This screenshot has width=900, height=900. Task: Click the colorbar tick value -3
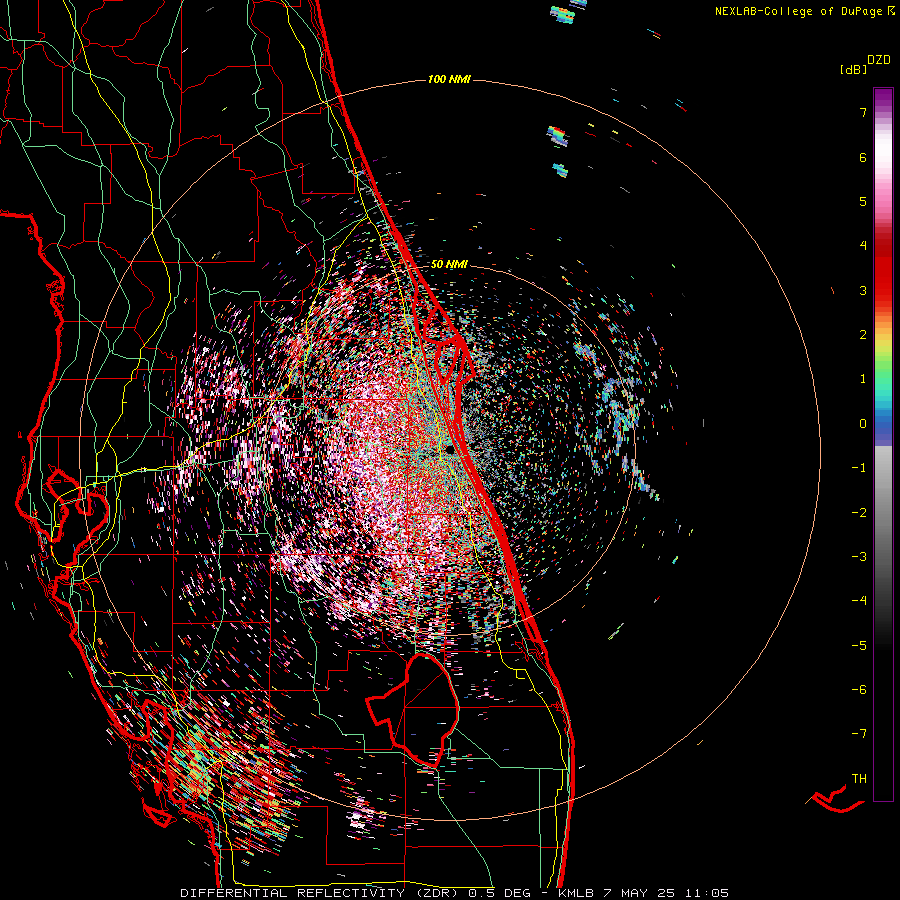click(x=859, y=557)
